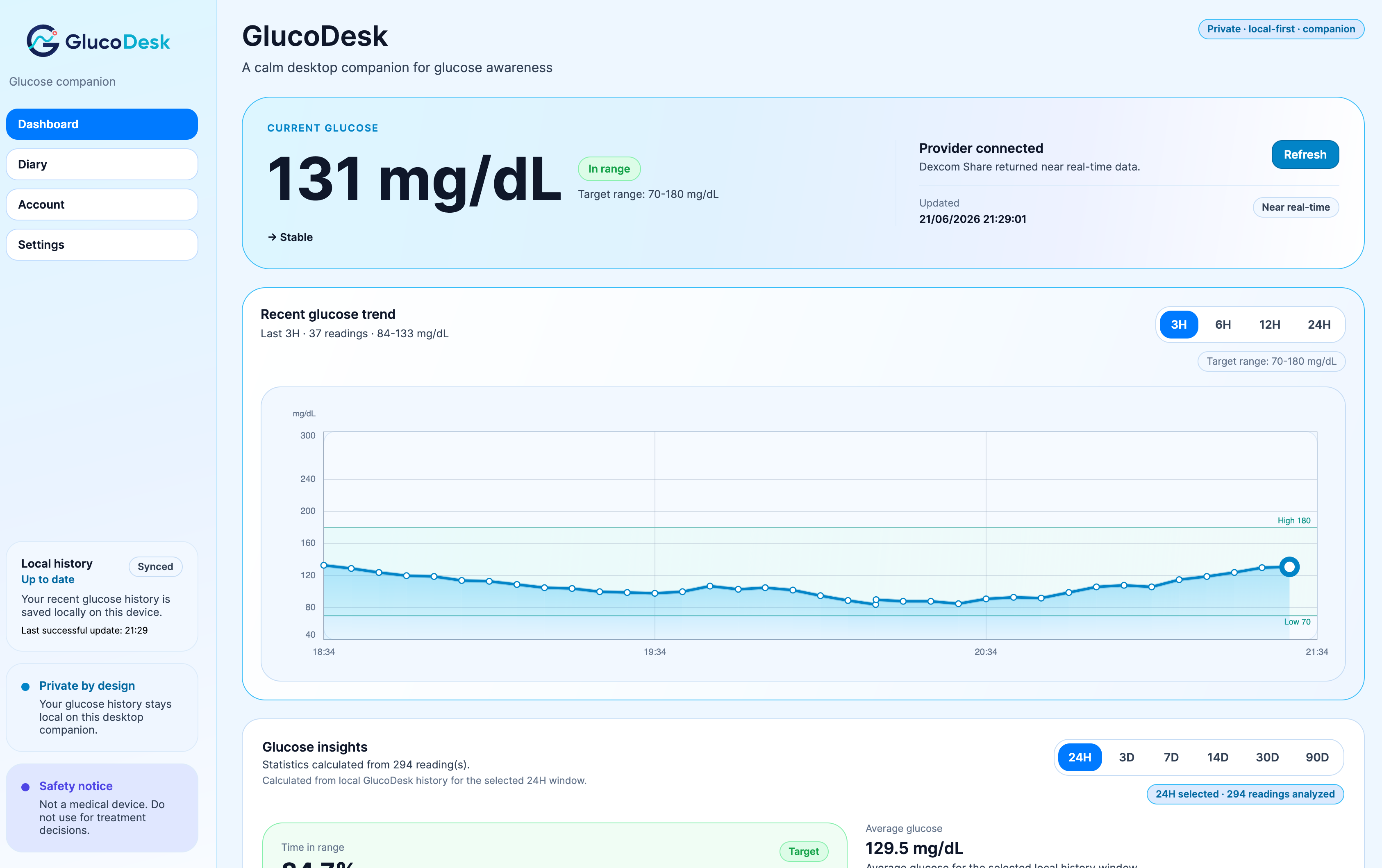Open Settings in the sidebar
The width and height of the screenshot is (1382, 868).
tap(102, 245)
